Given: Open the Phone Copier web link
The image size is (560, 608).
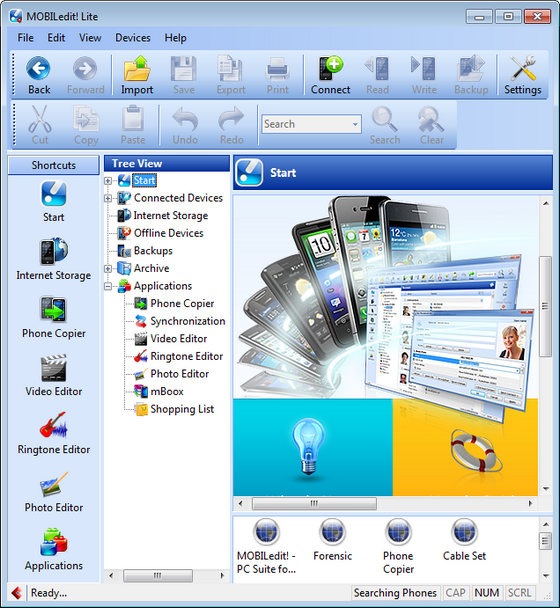Looking at the screenshot, I should pyautogui.click(x=398, y=547).
